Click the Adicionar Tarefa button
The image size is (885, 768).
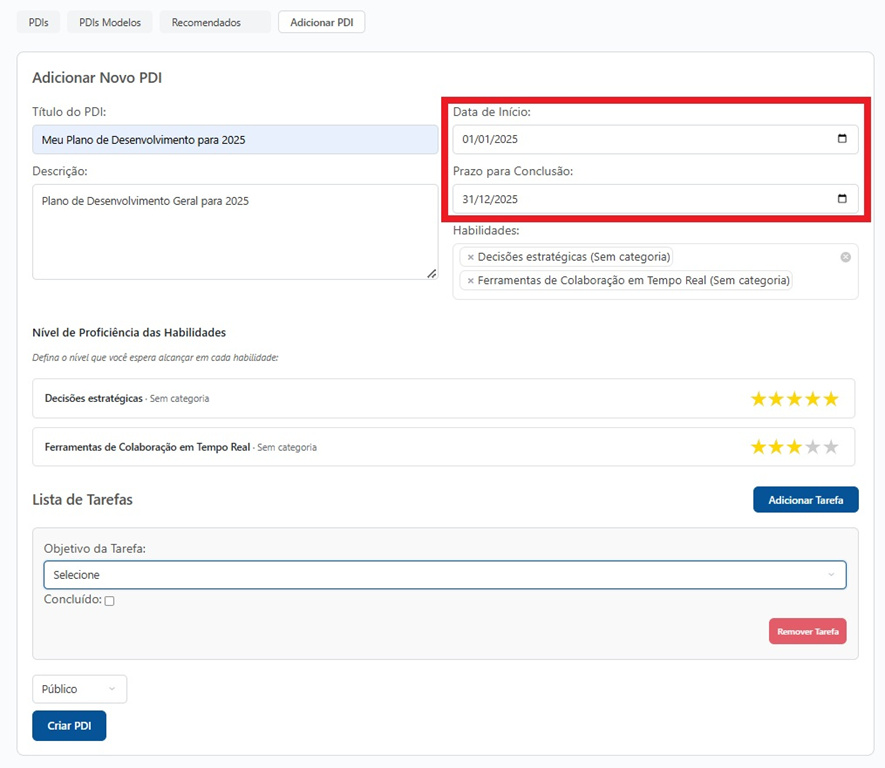(x=805, y=500)
